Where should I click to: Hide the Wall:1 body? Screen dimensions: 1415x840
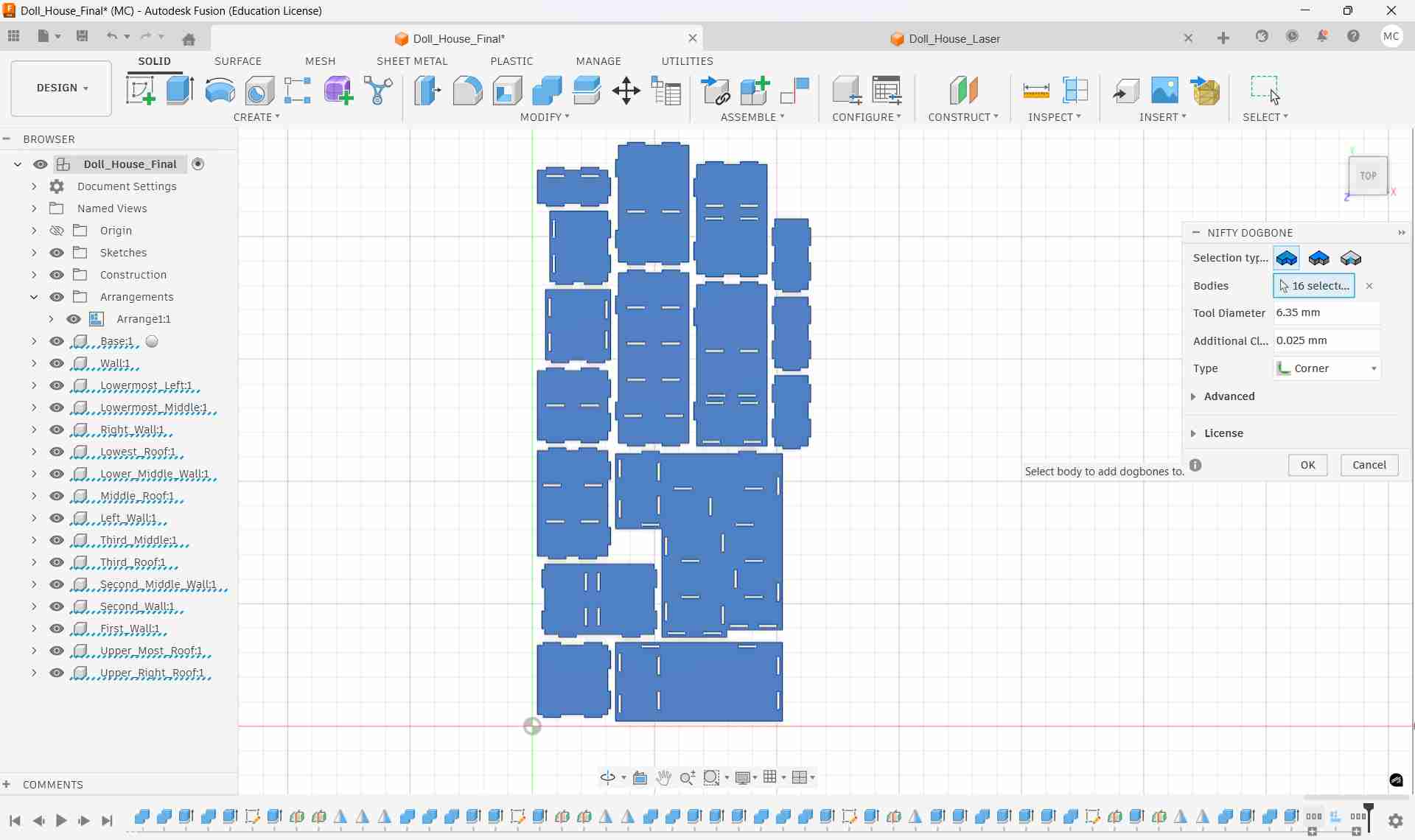pos(57,363)
